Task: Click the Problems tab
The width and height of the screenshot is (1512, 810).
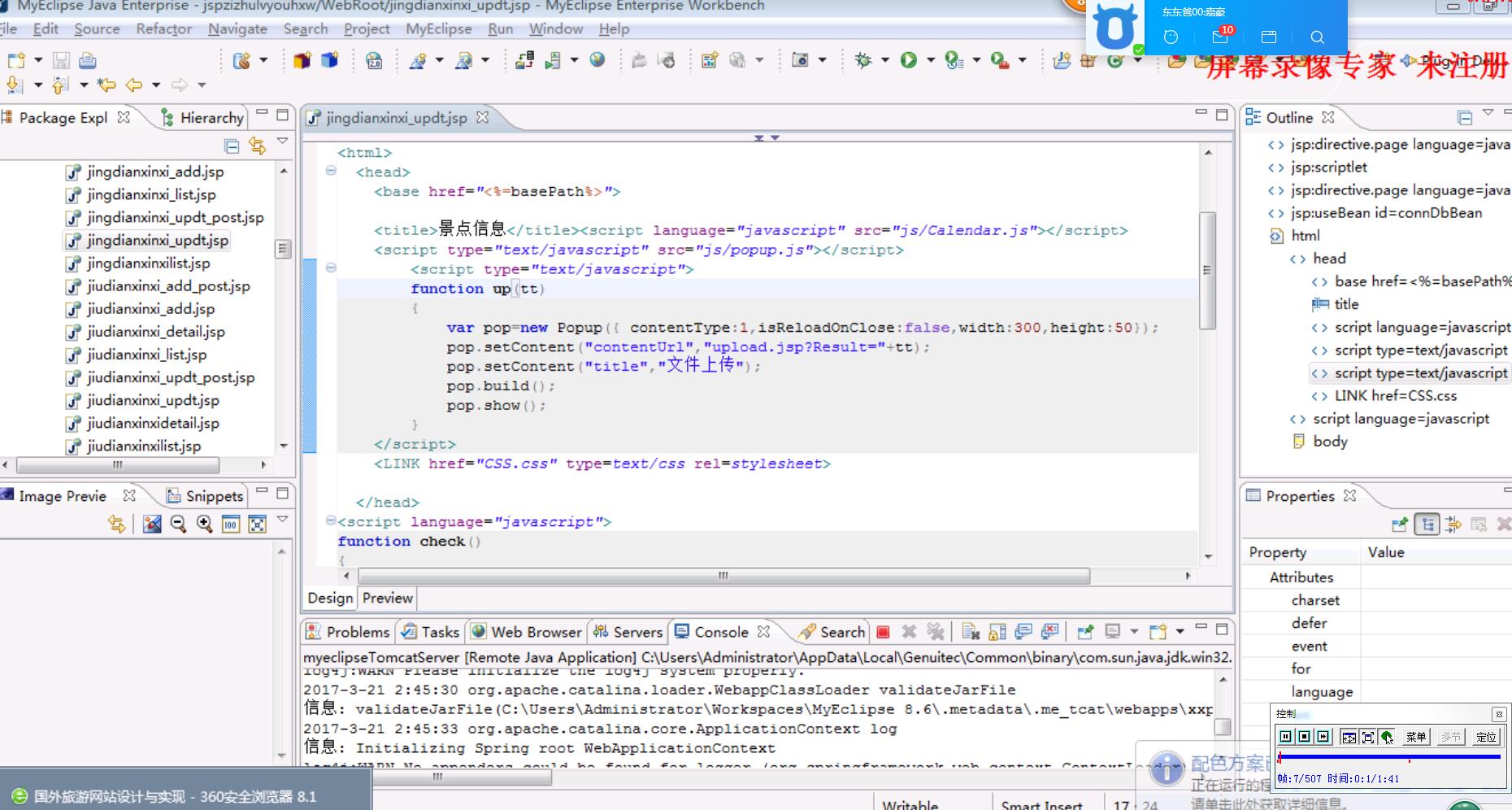Action: tap(350, 632)
